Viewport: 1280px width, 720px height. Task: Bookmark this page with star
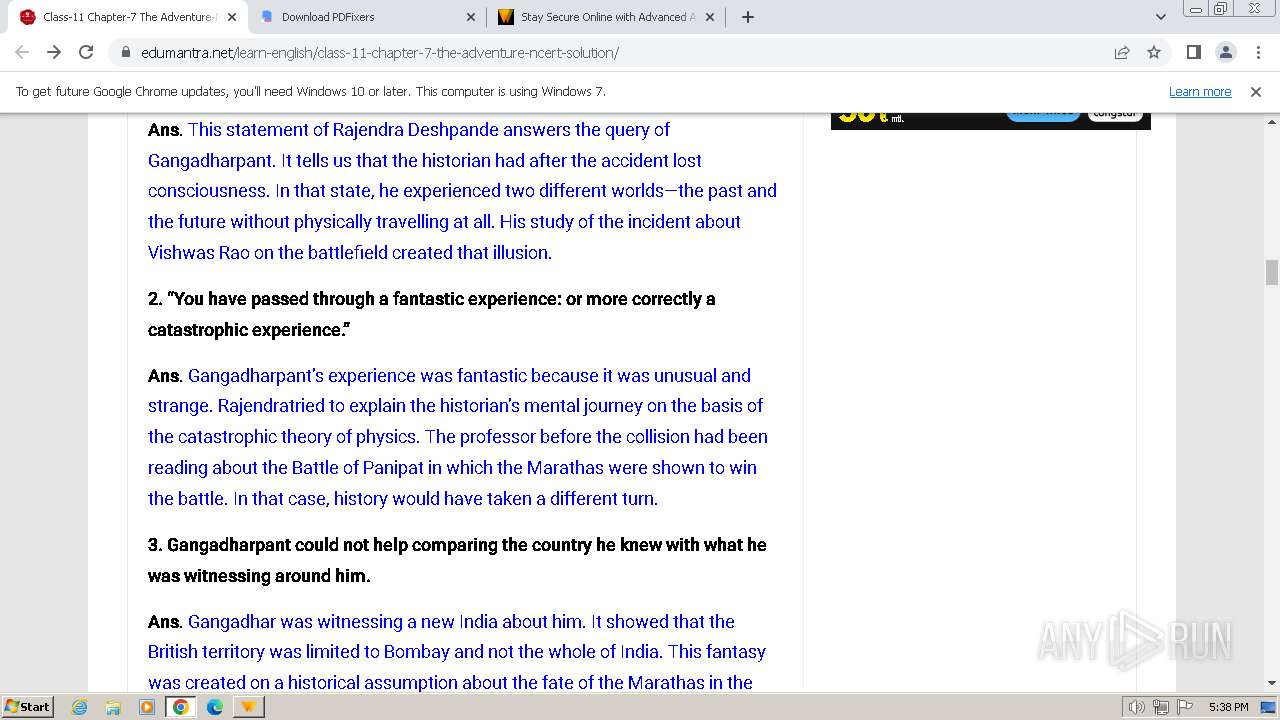pos(1154,52)
